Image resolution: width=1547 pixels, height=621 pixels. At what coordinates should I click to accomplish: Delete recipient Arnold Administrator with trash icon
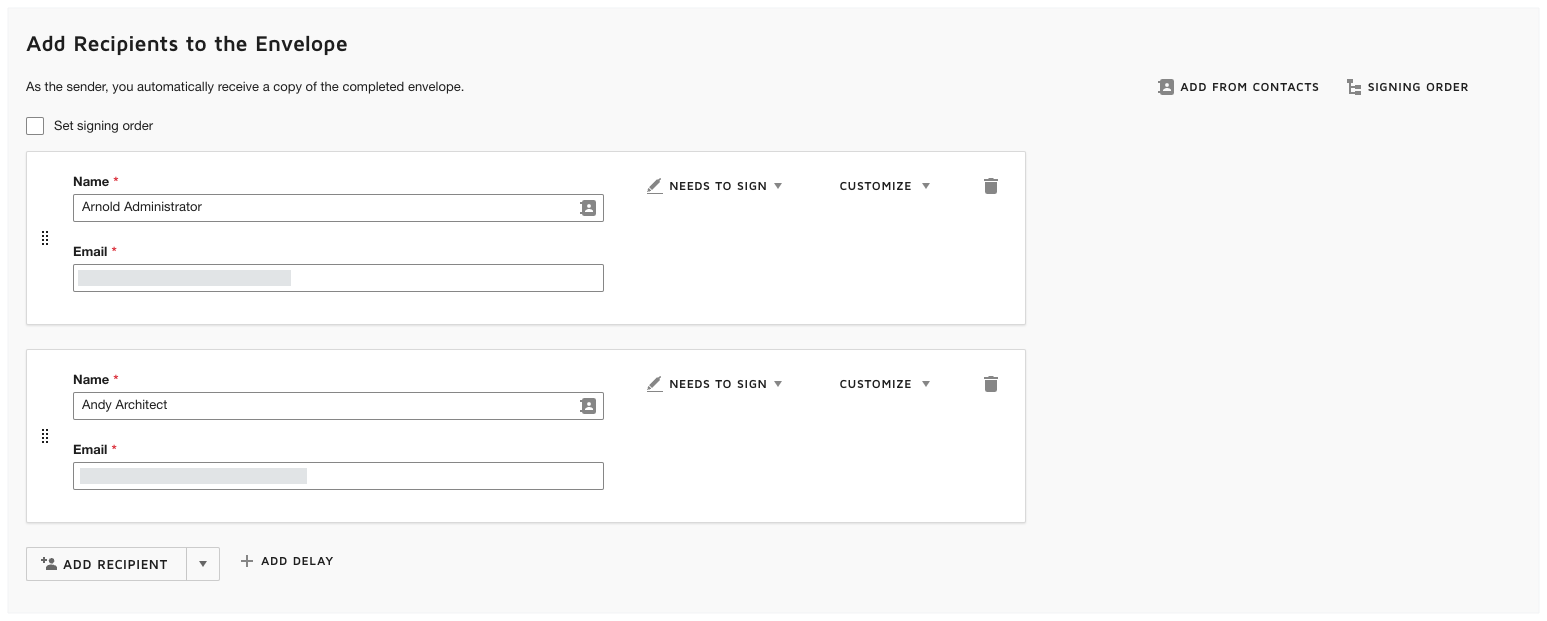(x=991, y=186)
